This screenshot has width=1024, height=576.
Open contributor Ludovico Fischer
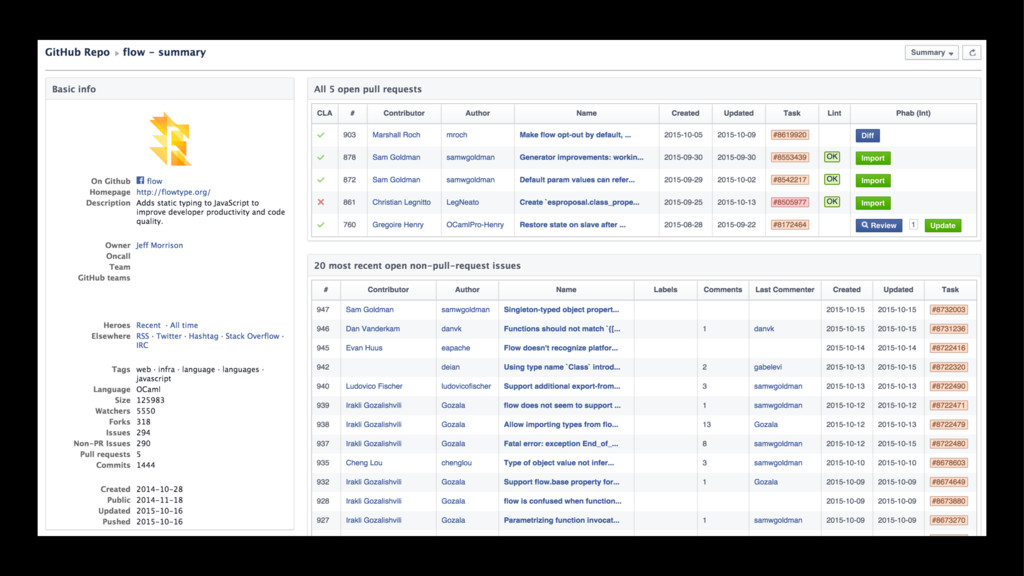[x=374, y=386]
